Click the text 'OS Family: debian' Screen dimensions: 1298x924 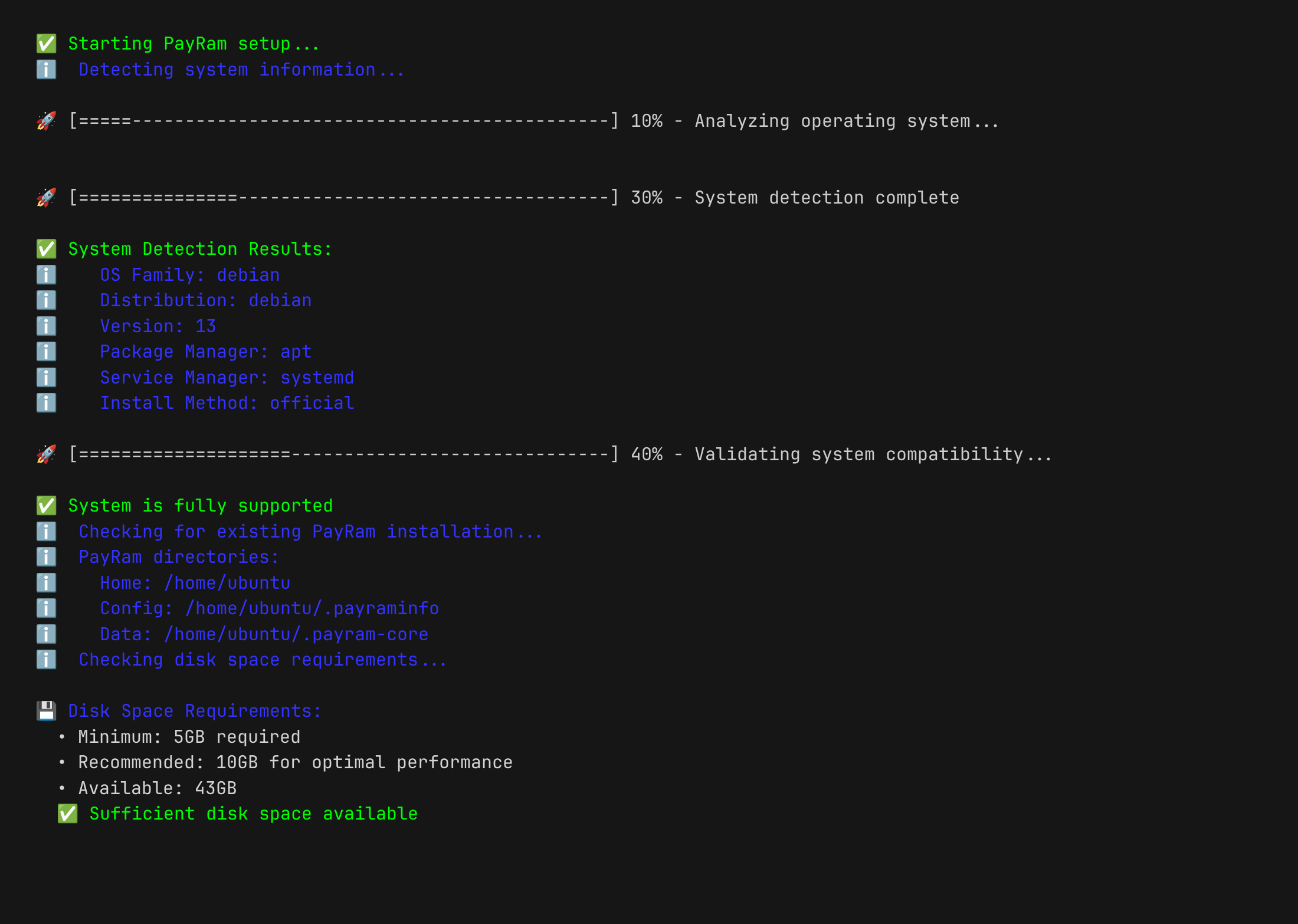tap(190, 275)
